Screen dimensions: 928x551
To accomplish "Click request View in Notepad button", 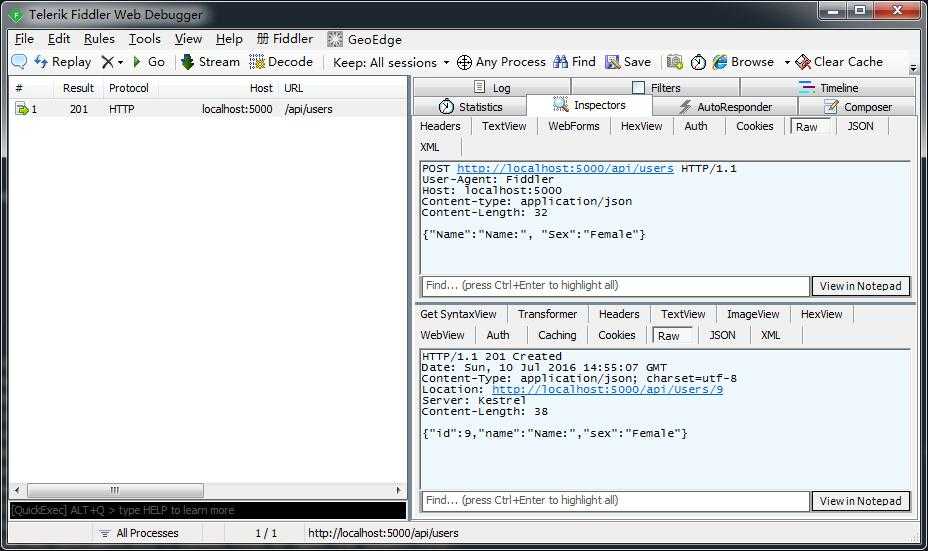I will pyautogui.click(x=861, y=286).
